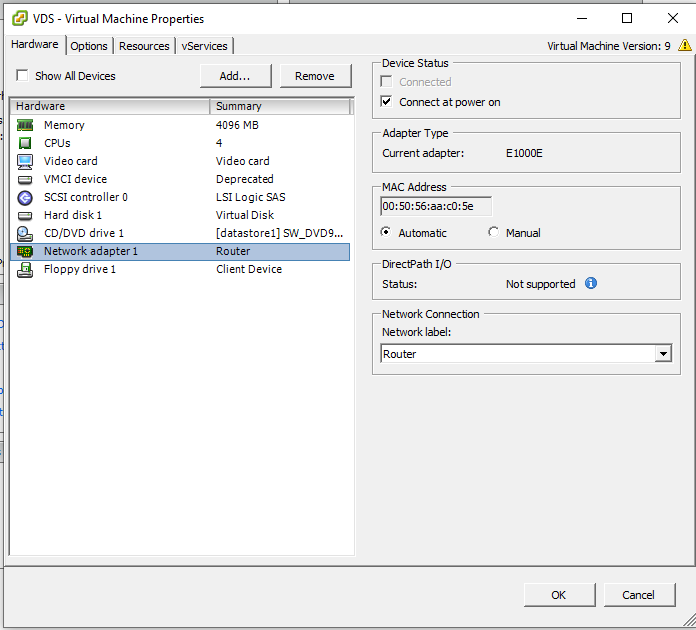The height and width of the screenshot is (630, 696).
Task: Click the Add... button
Action: [x=235, y=76]
